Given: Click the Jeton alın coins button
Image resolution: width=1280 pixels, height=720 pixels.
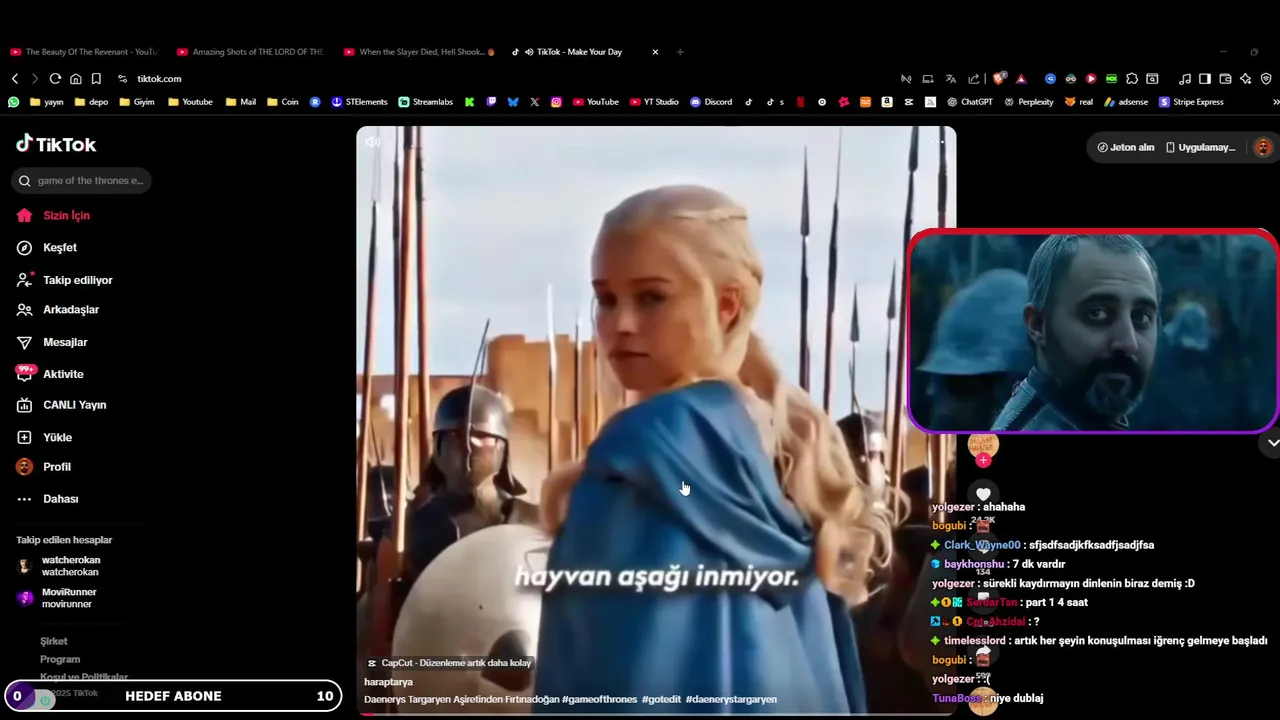Looking at the screenshot, I should (1126, 147).
